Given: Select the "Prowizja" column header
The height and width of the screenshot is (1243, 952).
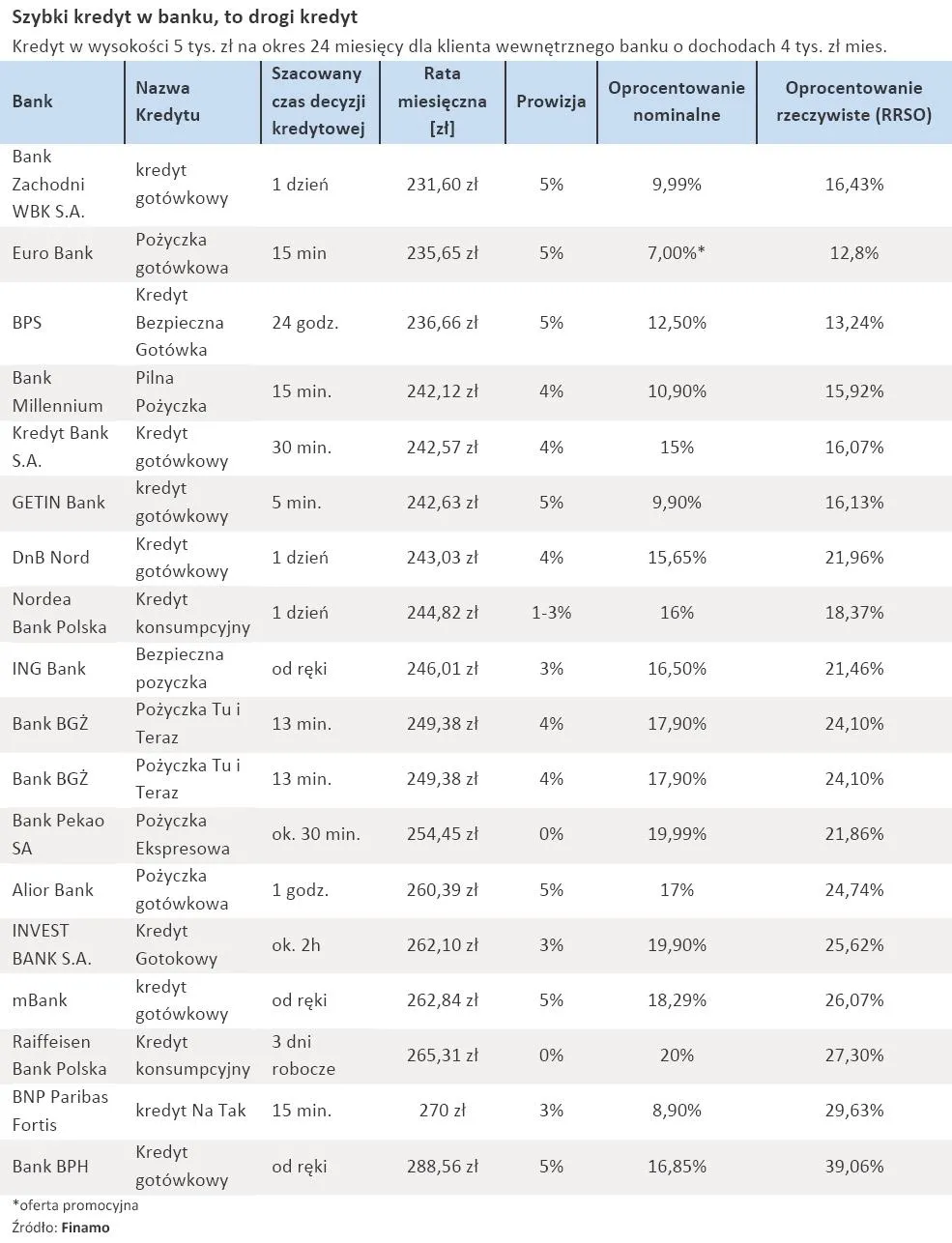Looking at the screenshot, I should click(x=551, y=101).
